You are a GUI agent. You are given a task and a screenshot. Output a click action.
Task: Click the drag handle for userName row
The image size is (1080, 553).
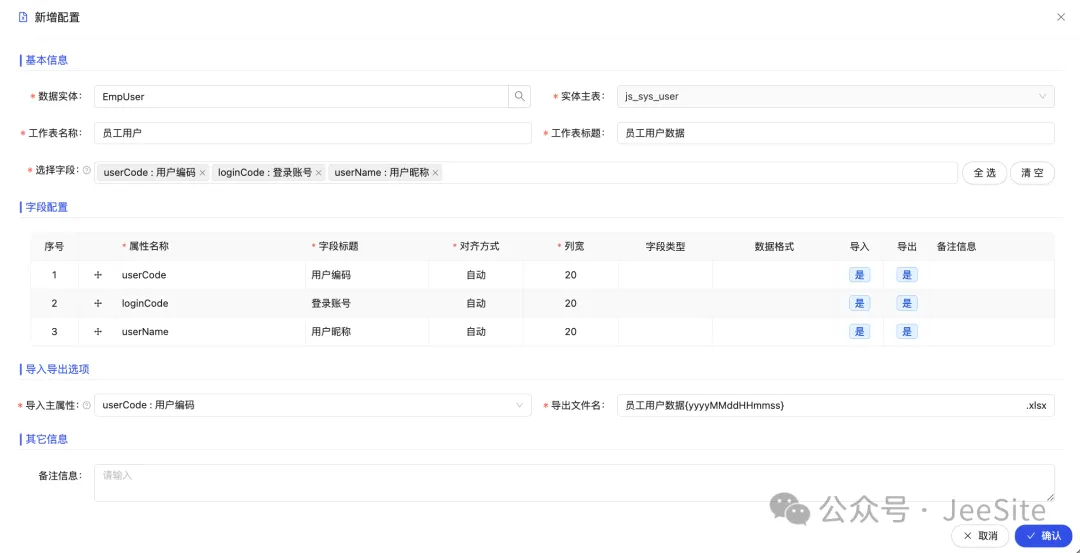[98, 332]
